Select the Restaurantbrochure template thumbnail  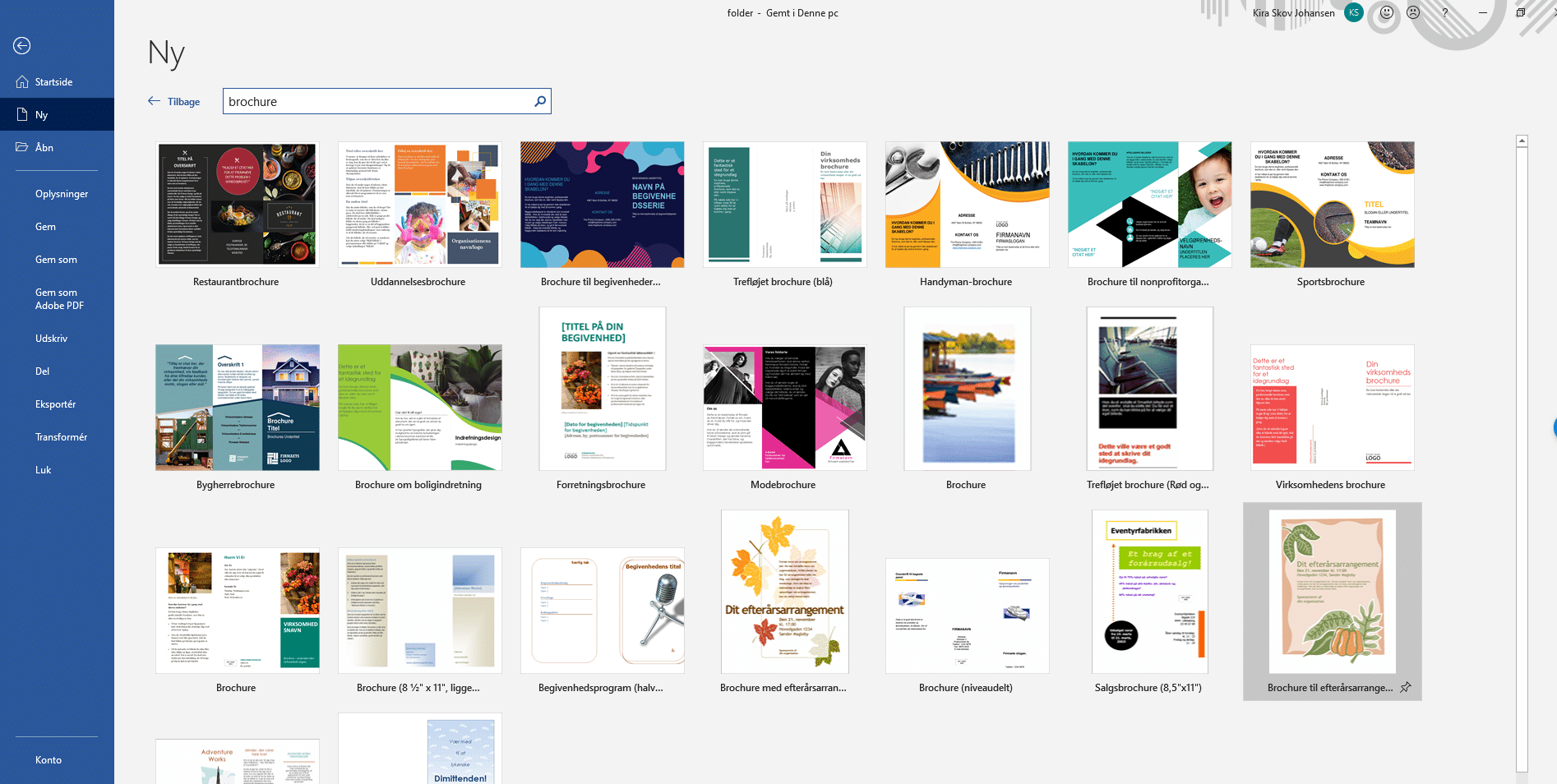[x=237, y=205]
